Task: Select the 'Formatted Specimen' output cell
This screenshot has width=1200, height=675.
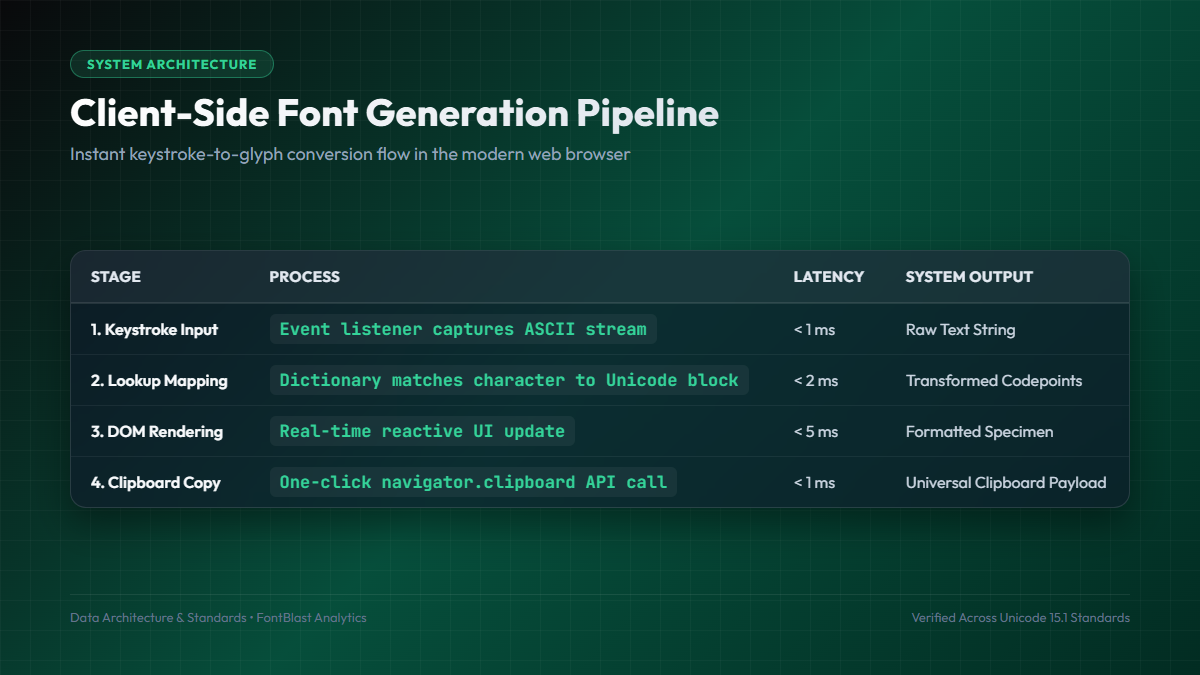Action: click(x=979, y=431)
